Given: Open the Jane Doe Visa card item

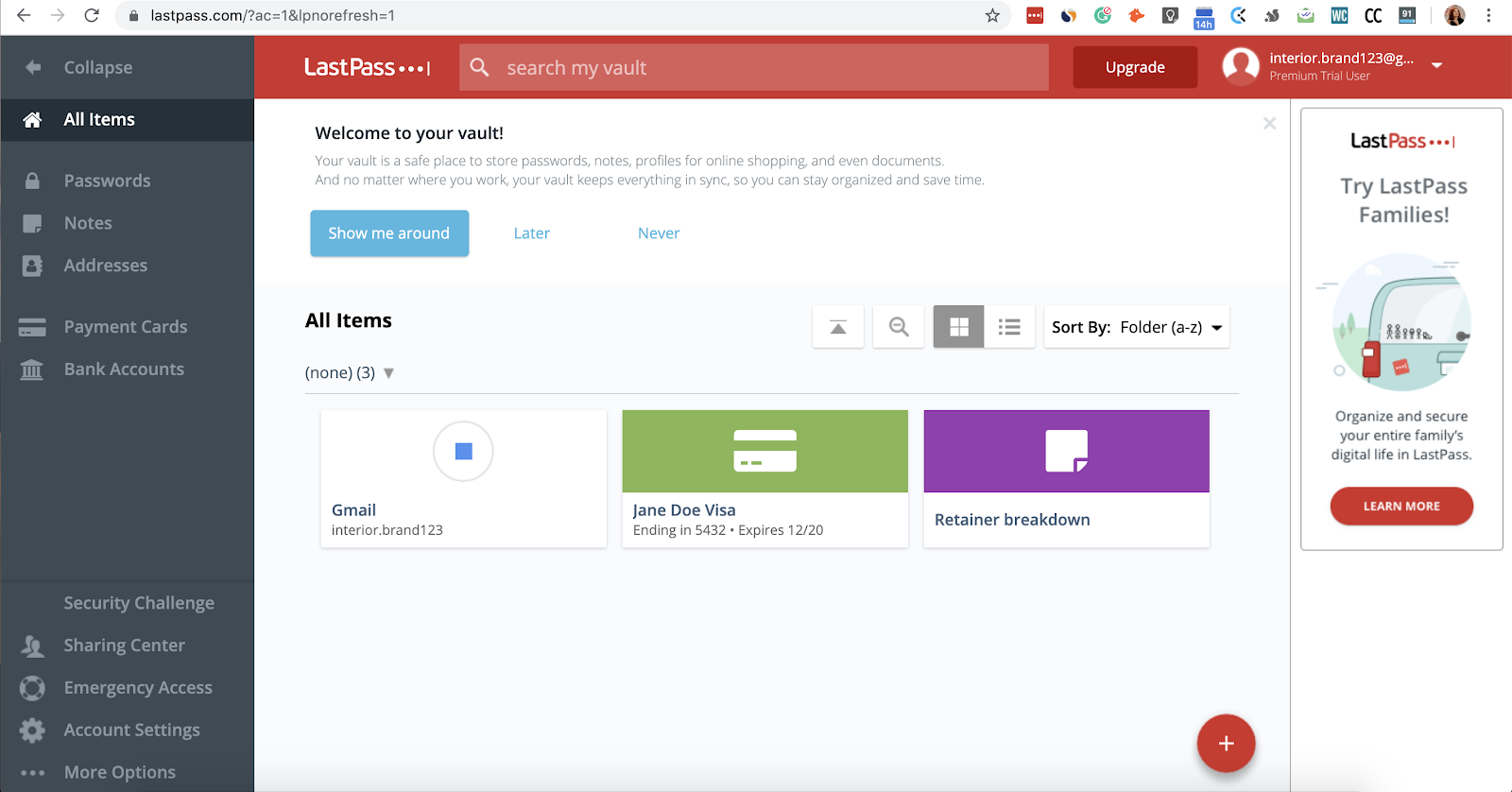Looking at the screenshot, I should pyautogui.click(x=765, y=478).
